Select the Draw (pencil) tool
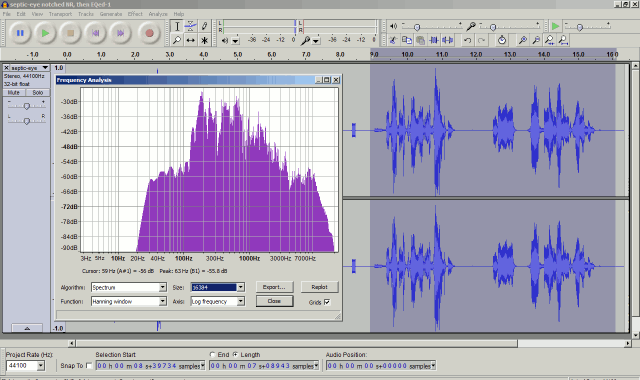The image size is (640, 380). click(x=204, y=27)
